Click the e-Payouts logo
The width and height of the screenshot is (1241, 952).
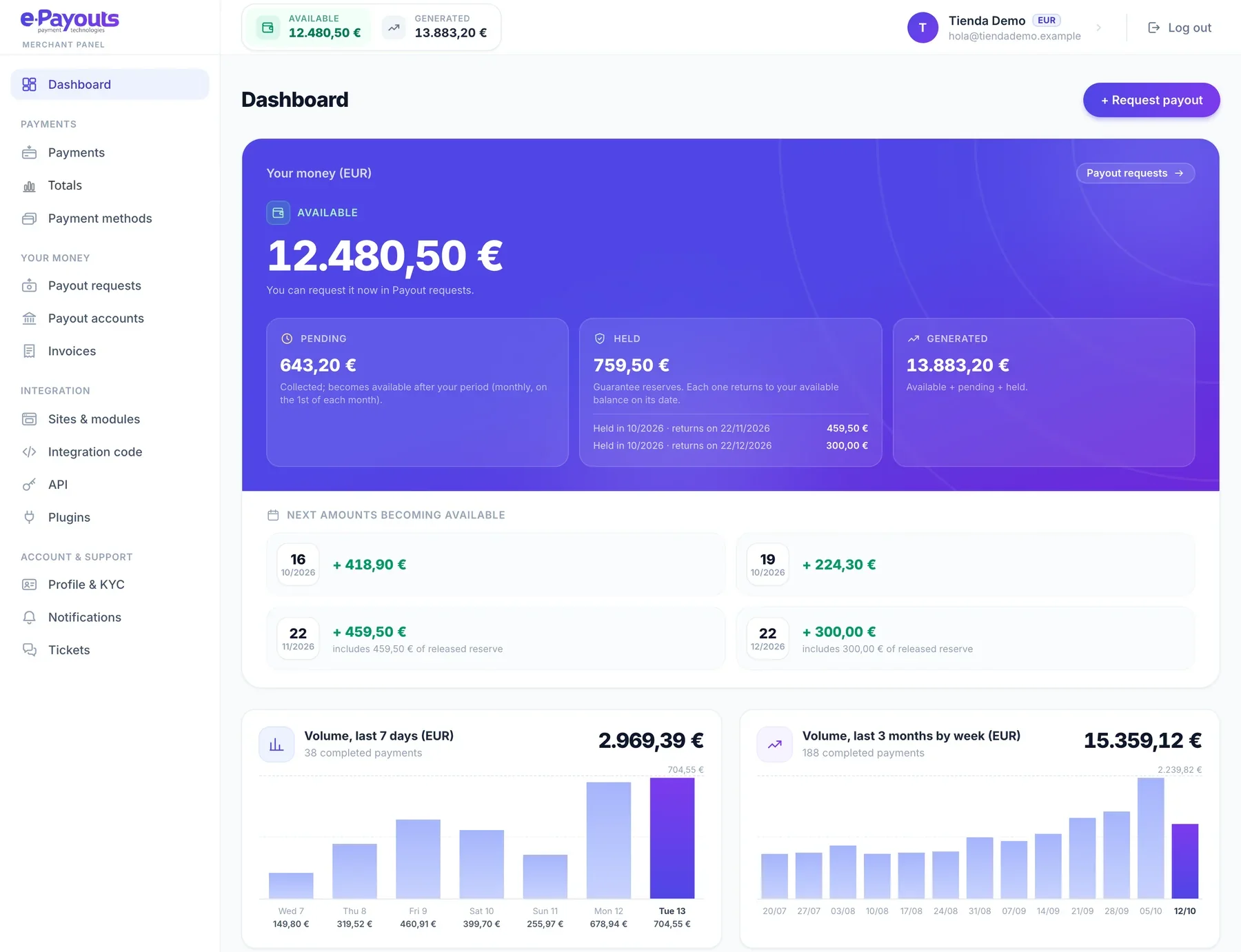click(70, 21)
